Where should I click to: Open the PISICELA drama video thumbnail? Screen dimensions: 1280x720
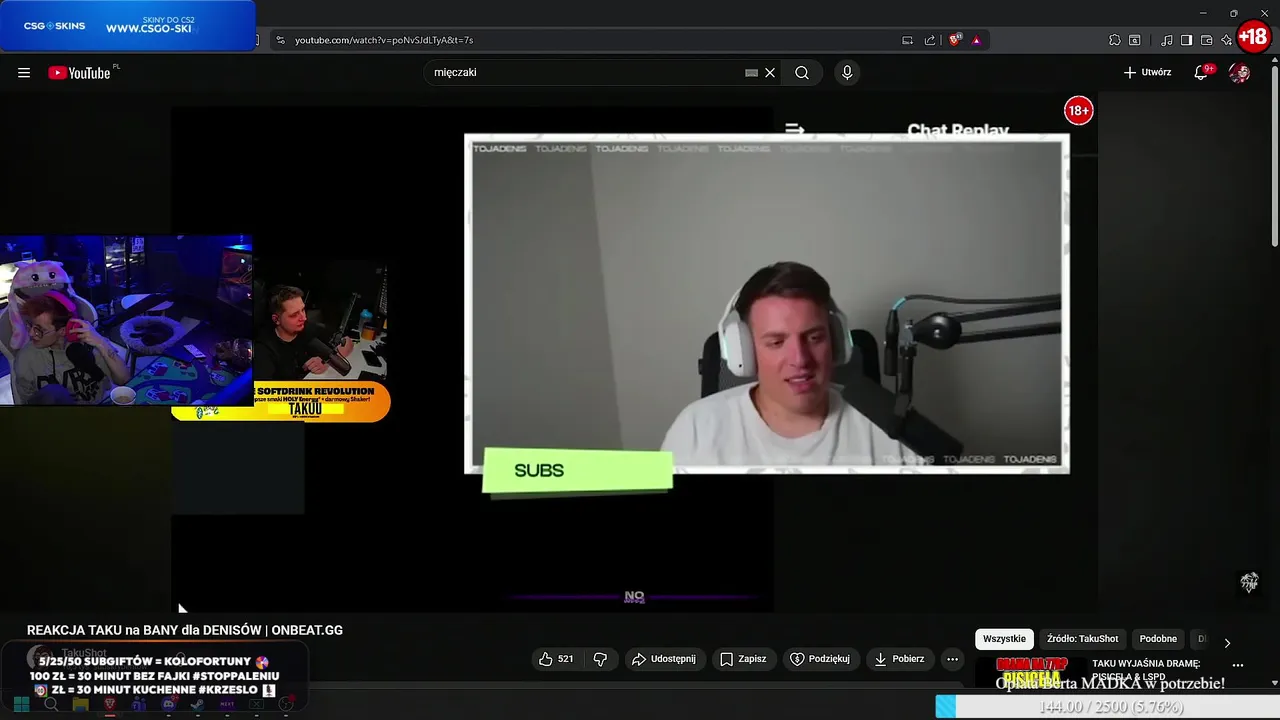click(1031, 674)
